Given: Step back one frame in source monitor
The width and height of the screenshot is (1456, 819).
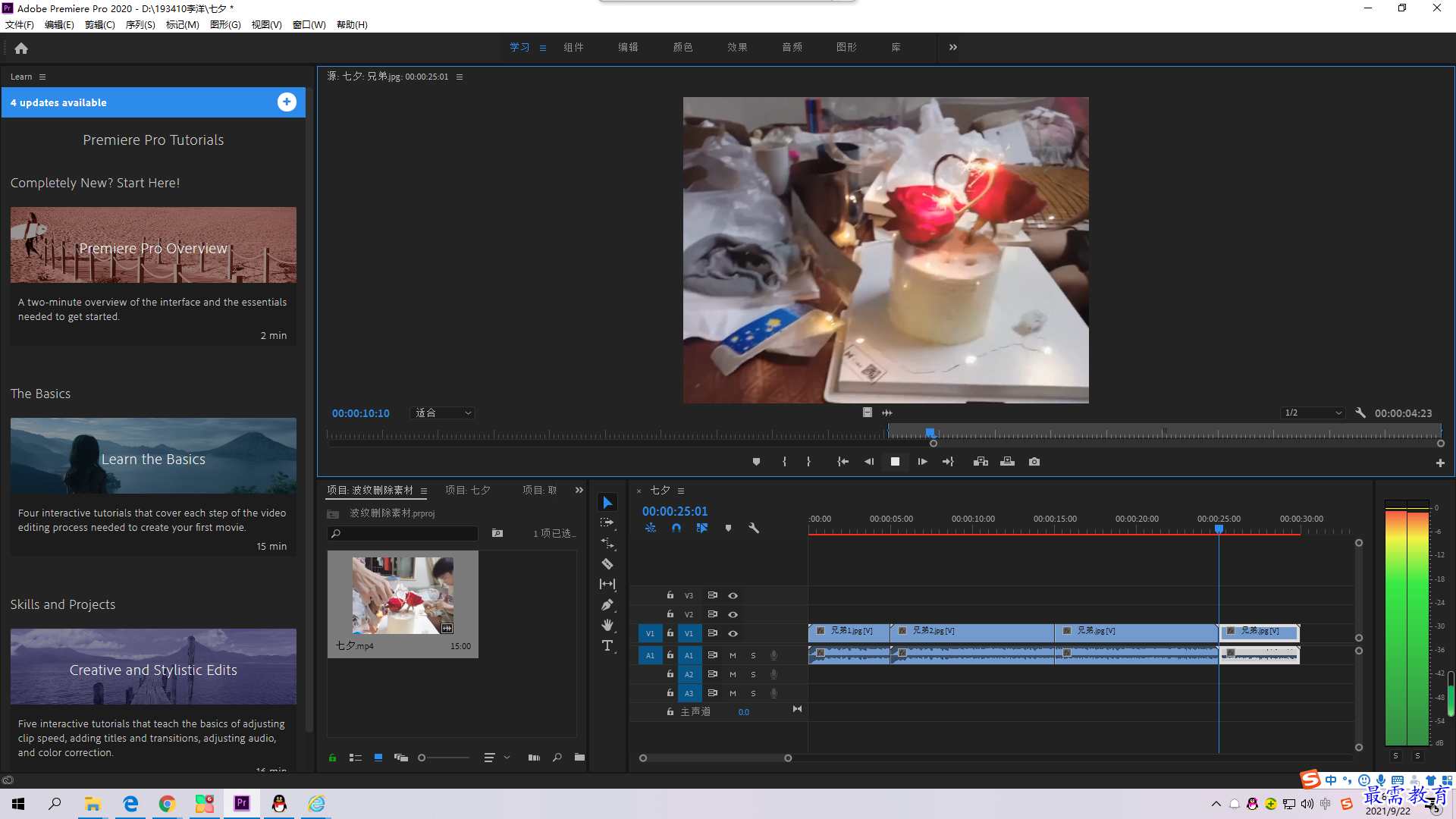Looking at the screenshot, I should 869,462.
